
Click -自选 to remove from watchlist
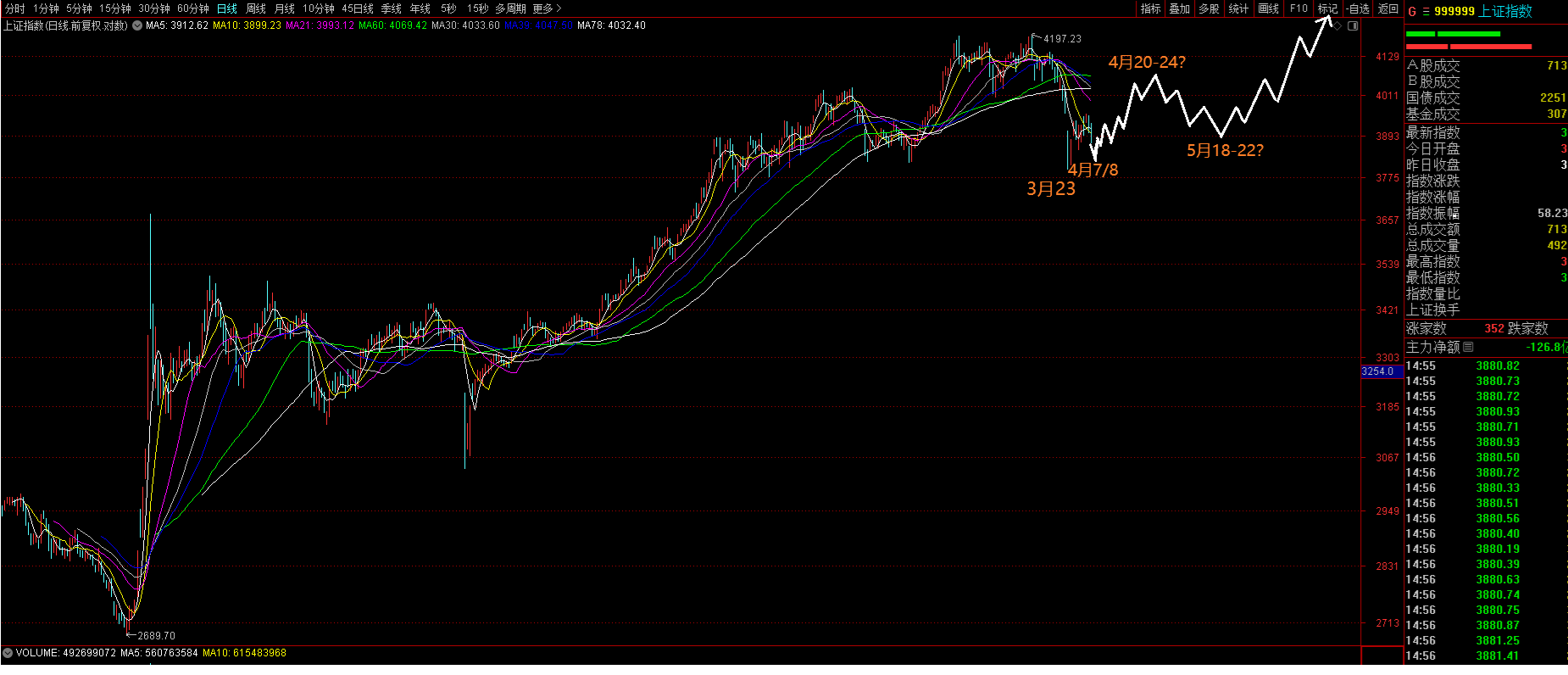(1358, 8)
